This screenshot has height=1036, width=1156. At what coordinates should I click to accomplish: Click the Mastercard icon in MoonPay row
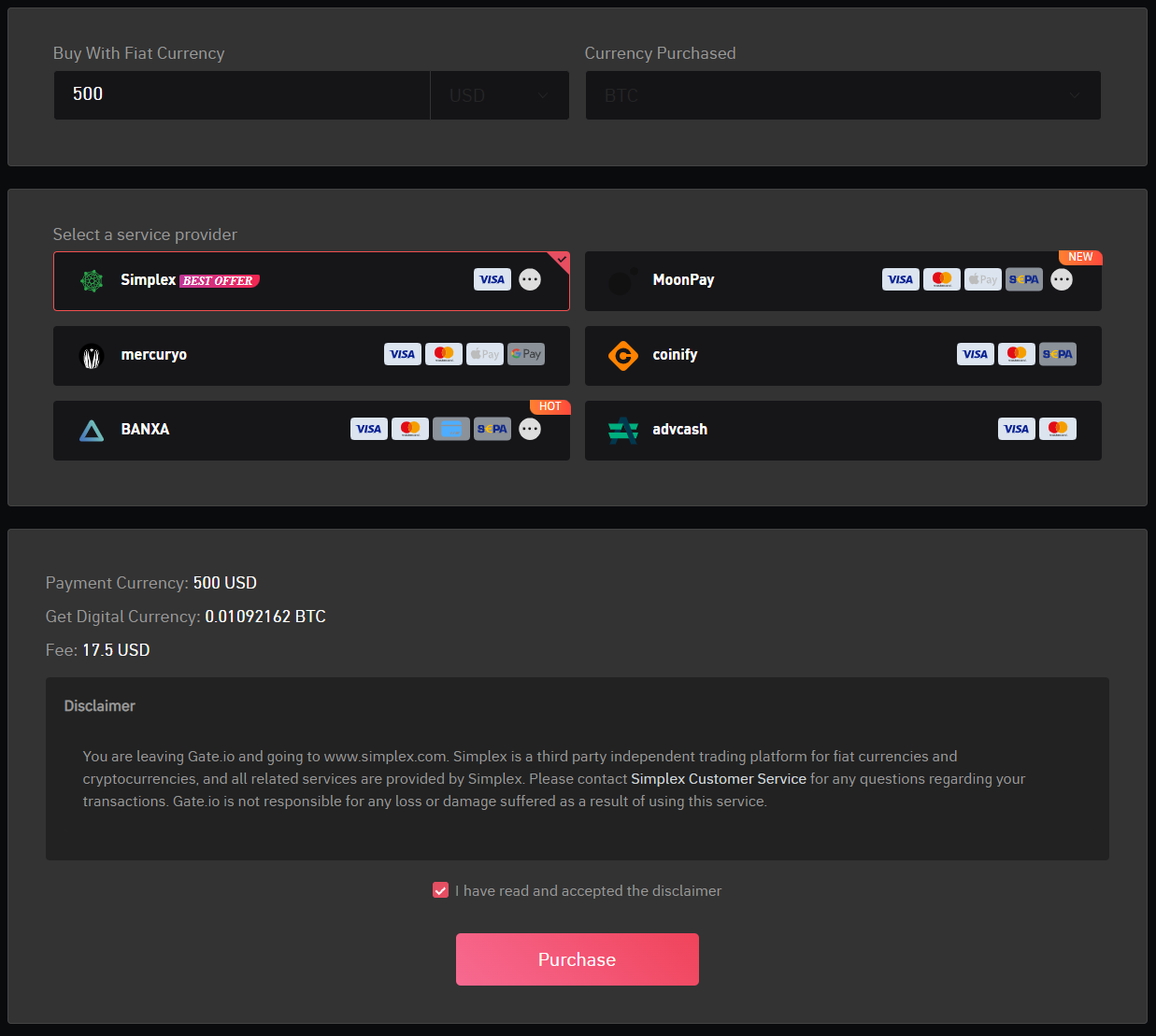(x=942, y=279)
